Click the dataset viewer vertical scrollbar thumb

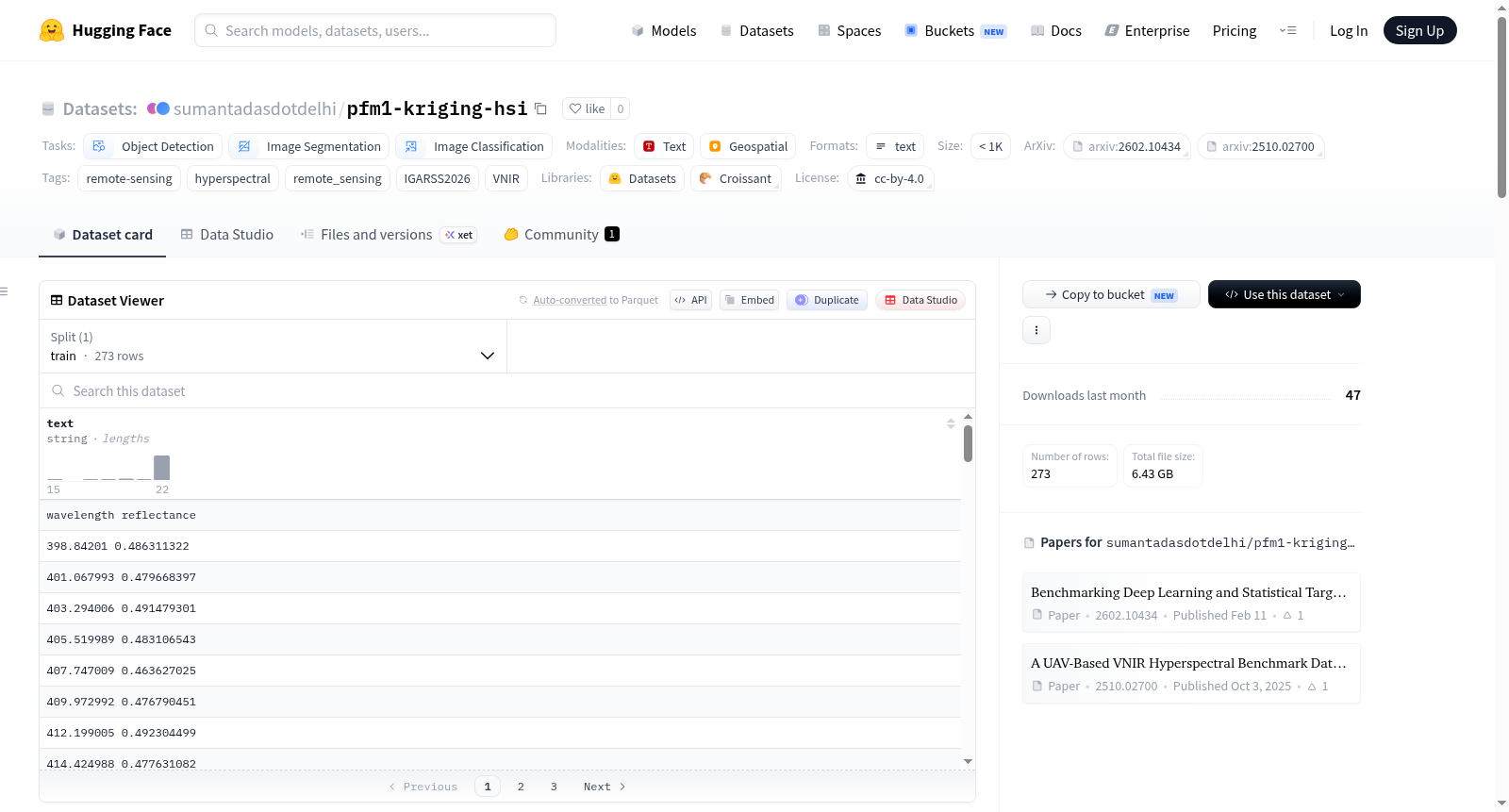pos(968,443)
